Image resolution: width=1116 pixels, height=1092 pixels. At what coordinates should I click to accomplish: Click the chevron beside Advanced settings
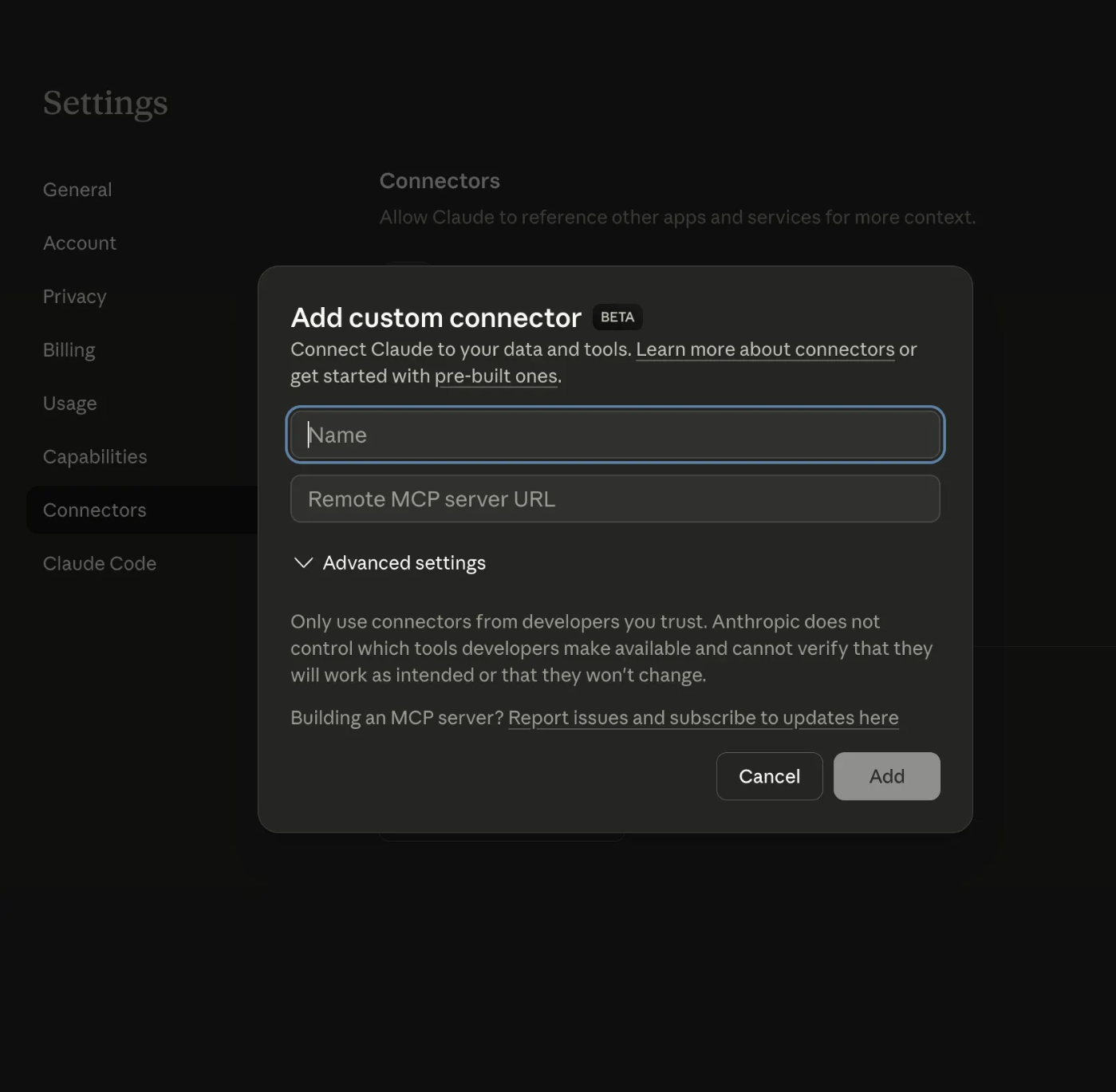[302, 562]
